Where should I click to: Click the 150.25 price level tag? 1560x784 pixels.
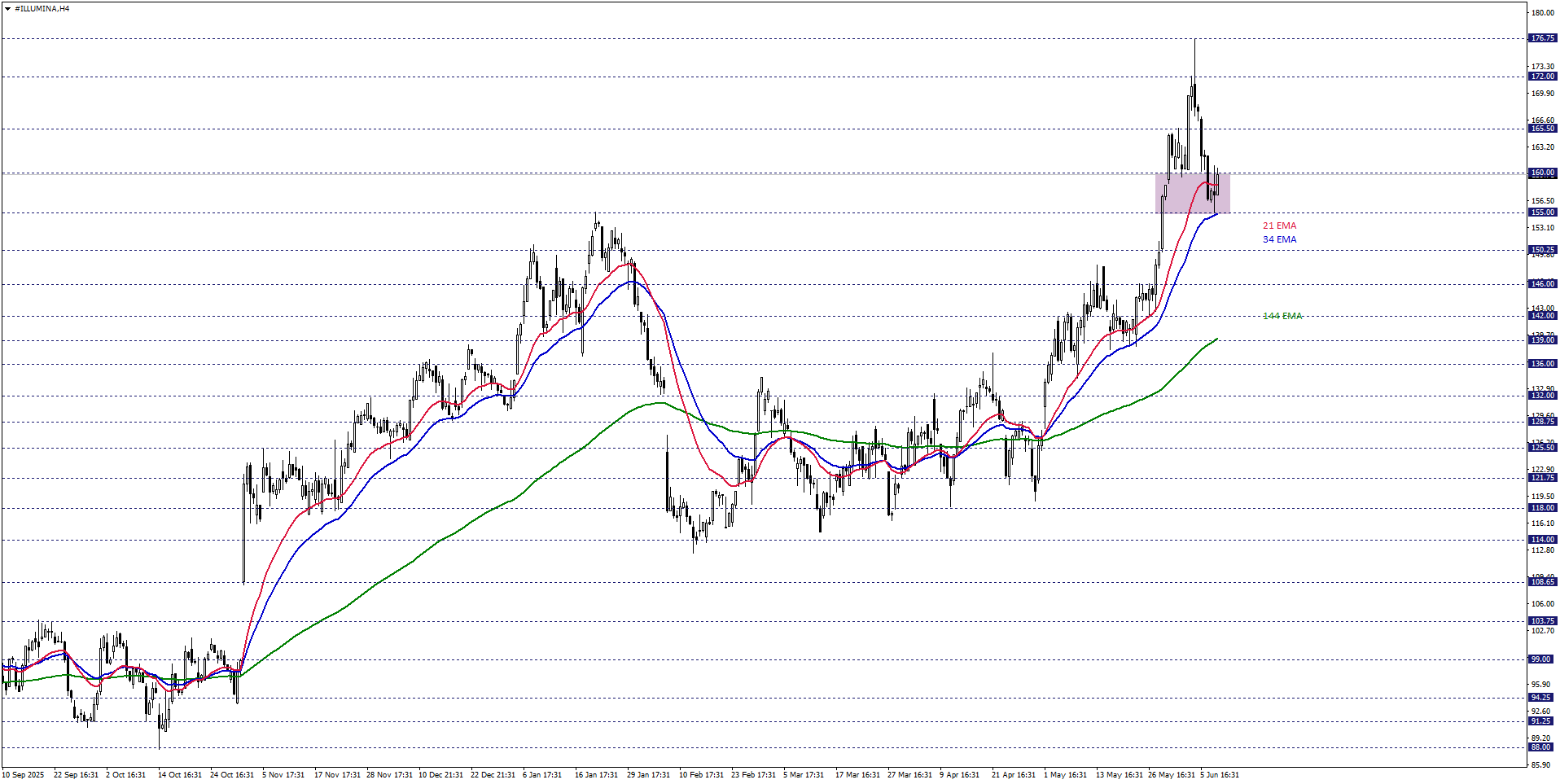tap(1542, 250)
